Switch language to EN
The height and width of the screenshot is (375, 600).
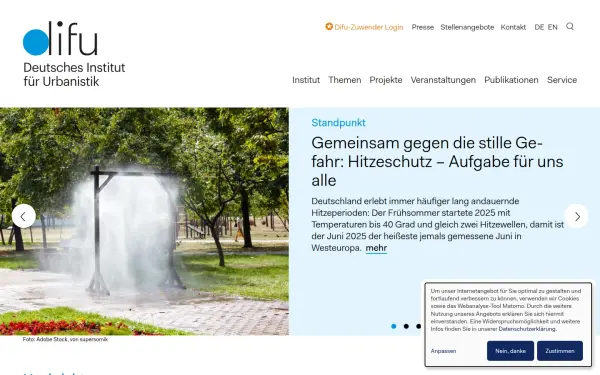(552, 27)
